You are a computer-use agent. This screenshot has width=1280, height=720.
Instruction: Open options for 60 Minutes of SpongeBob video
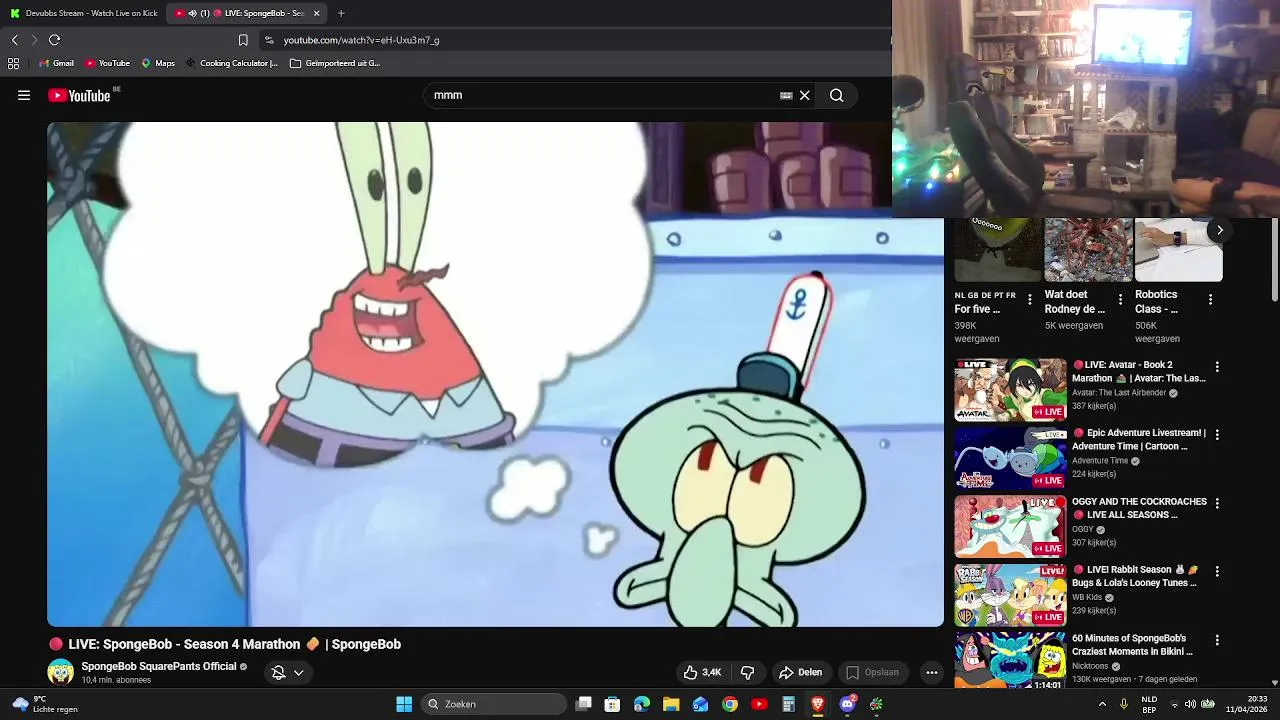click(1217, 640)
